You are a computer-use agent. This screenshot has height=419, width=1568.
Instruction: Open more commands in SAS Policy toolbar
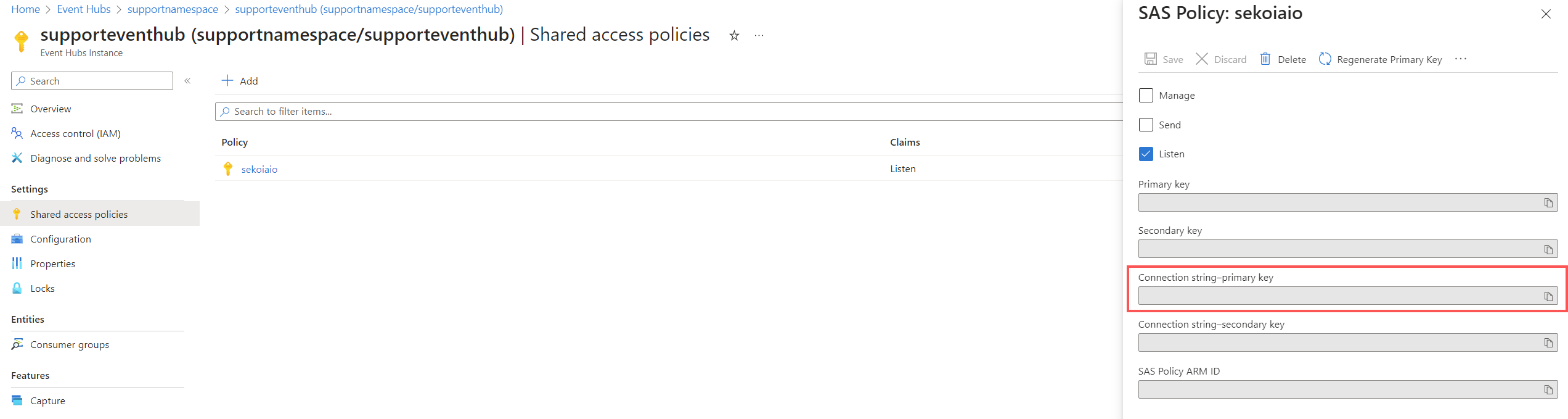point(1461,59)
